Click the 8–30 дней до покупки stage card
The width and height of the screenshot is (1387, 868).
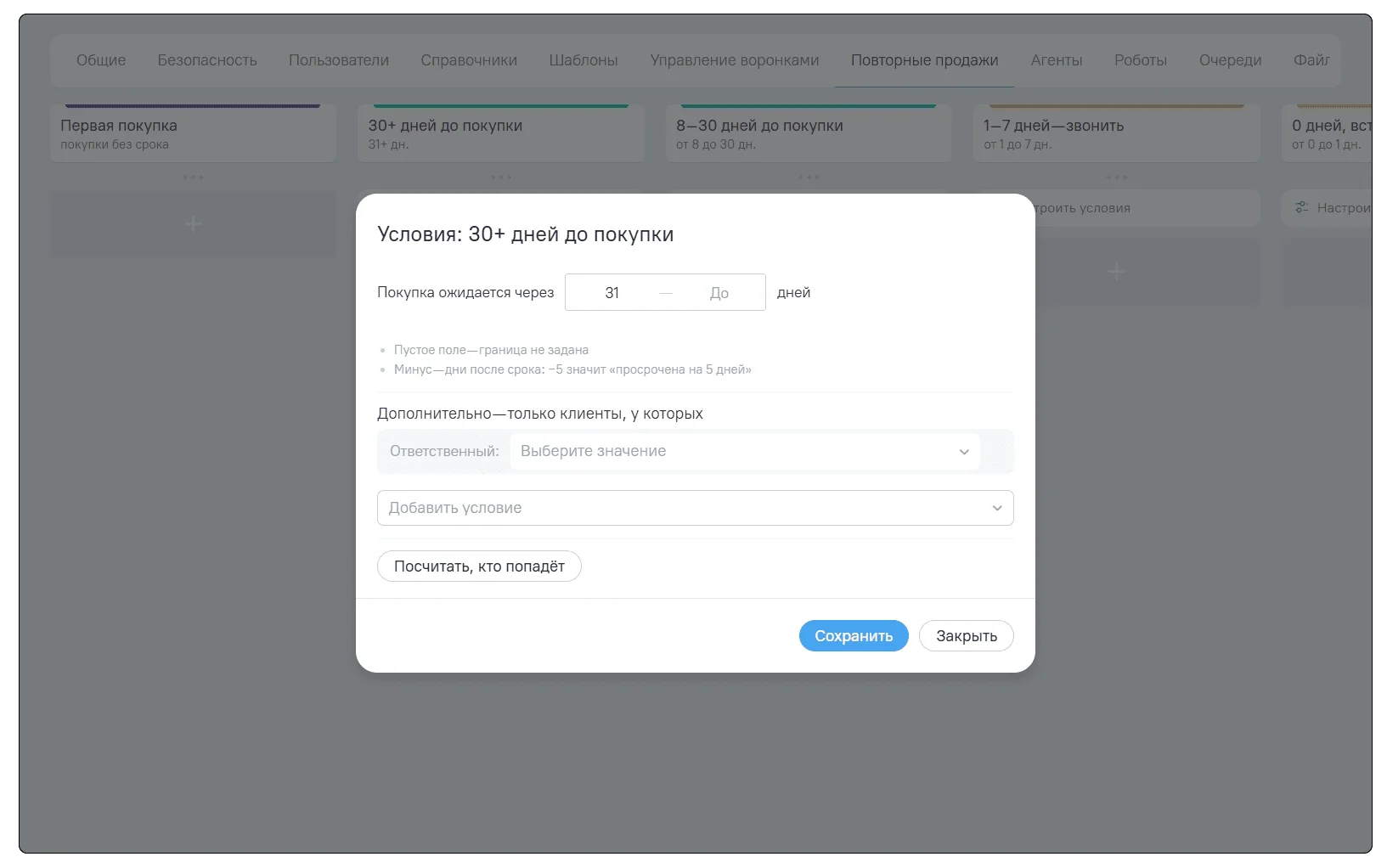click(809, 133)
